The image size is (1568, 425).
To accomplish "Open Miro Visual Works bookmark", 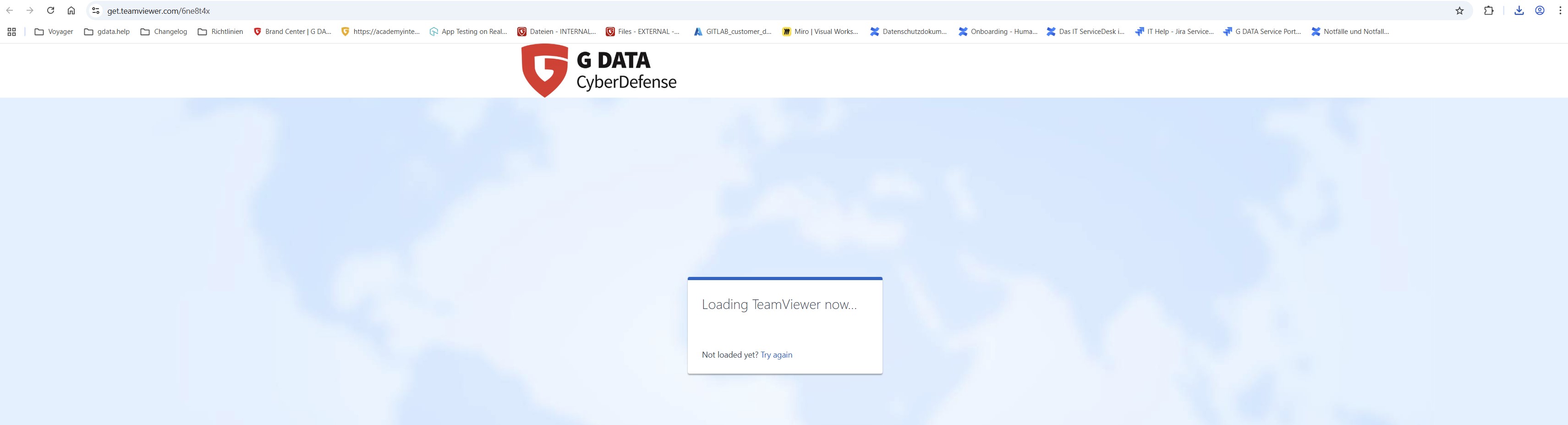I will 821,32.
